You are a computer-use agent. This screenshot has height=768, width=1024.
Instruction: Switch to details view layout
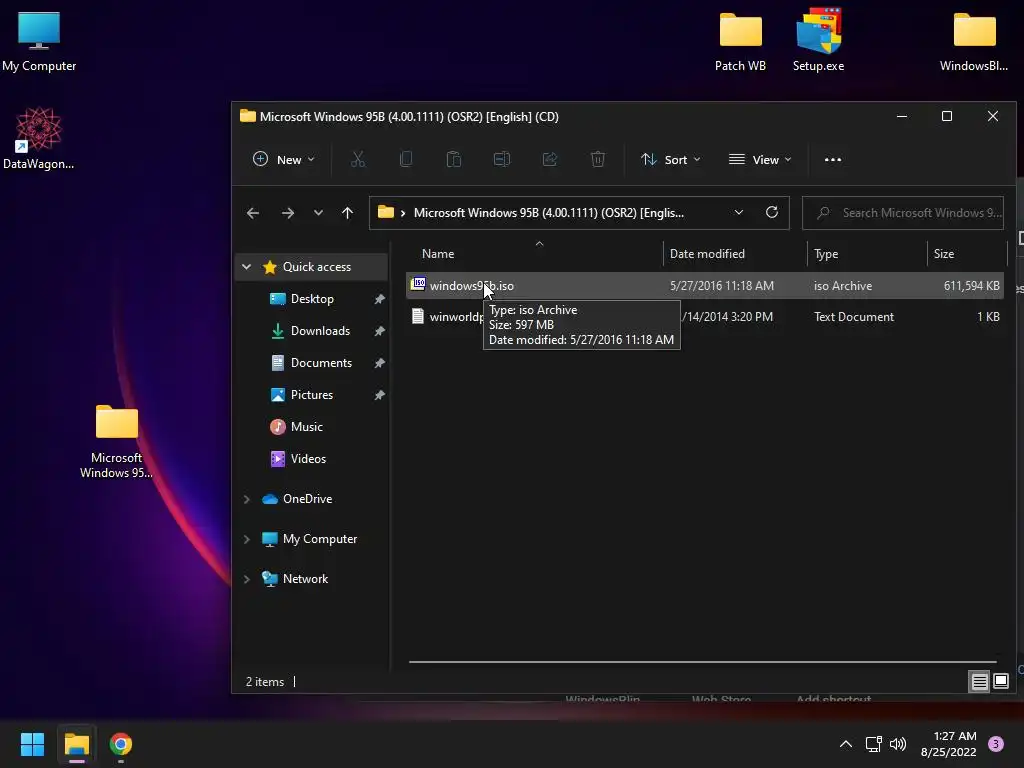coord(980,682)
